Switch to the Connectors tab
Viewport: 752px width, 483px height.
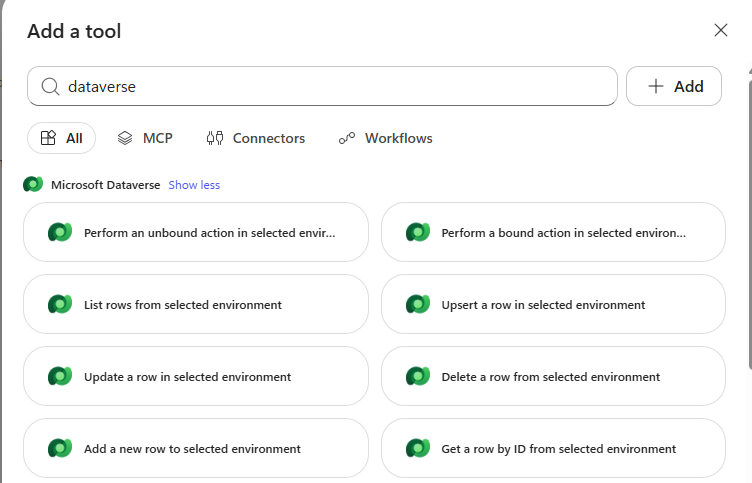(256, 138)
